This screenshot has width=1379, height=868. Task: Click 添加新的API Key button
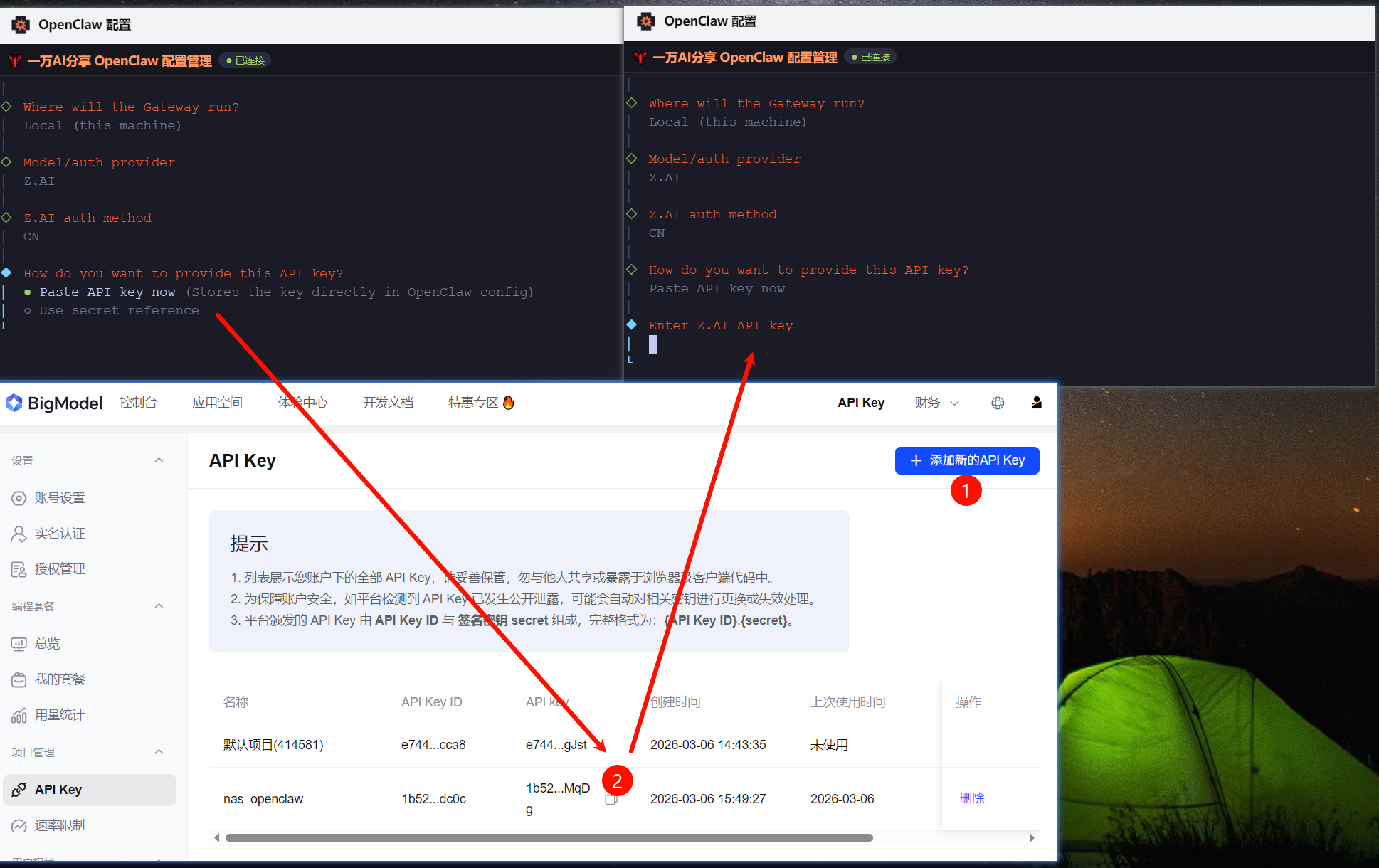click(x=966, y=460)
